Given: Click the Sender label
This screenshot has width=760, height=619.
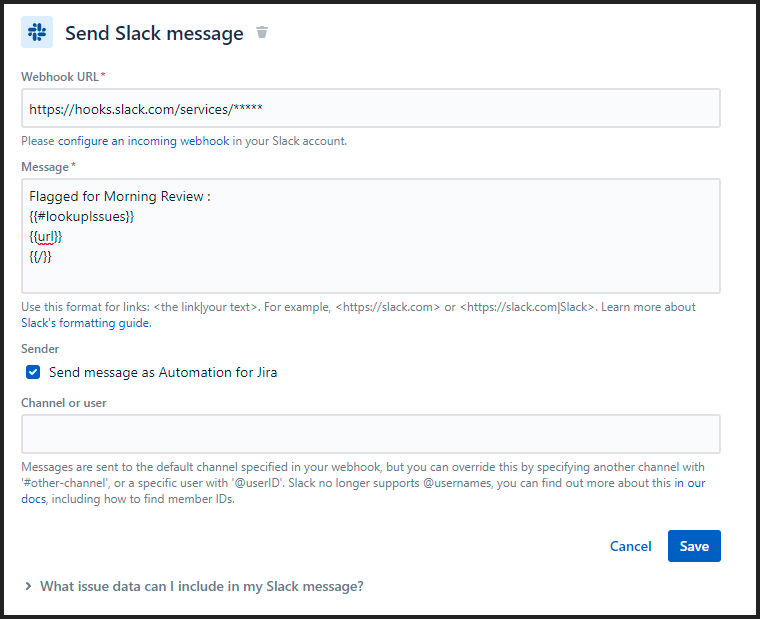Looking at the screenshot, I should [x=40, y=349].
